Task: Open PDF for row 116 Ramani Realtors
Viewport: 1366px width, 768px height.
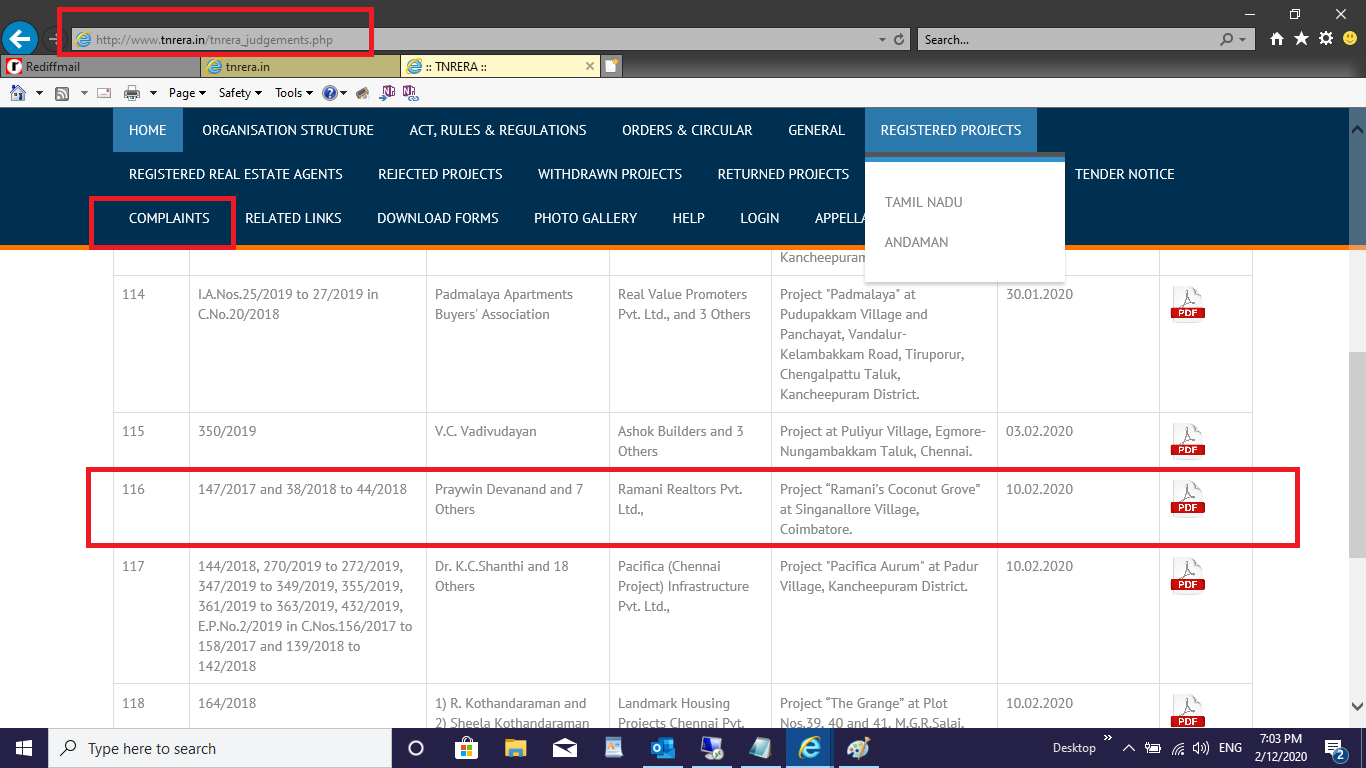Action: click(x=1187, y=497)
